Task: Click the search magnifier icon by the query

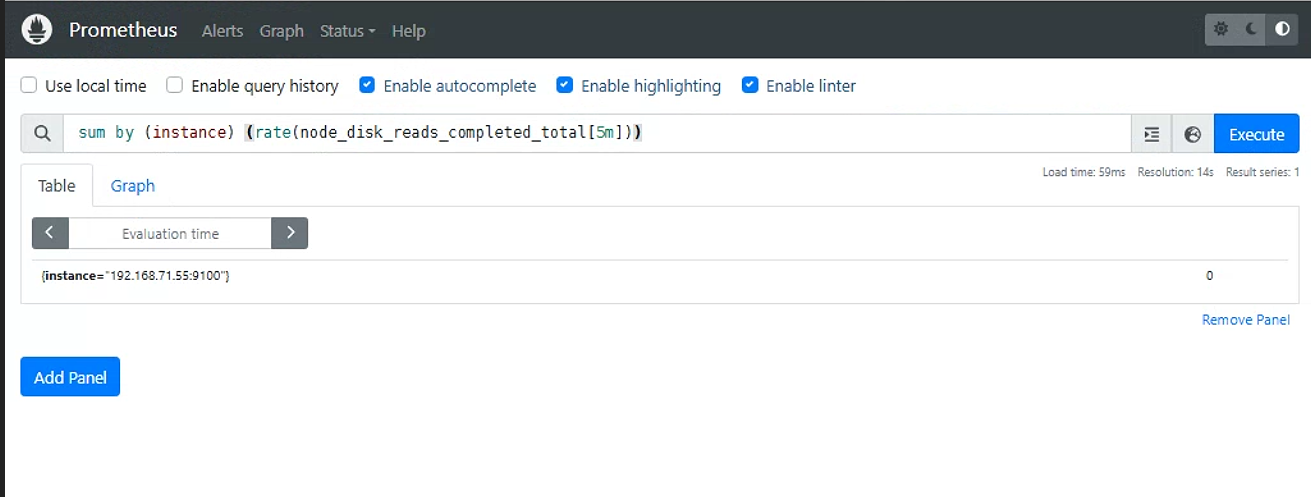Action: 42,134
